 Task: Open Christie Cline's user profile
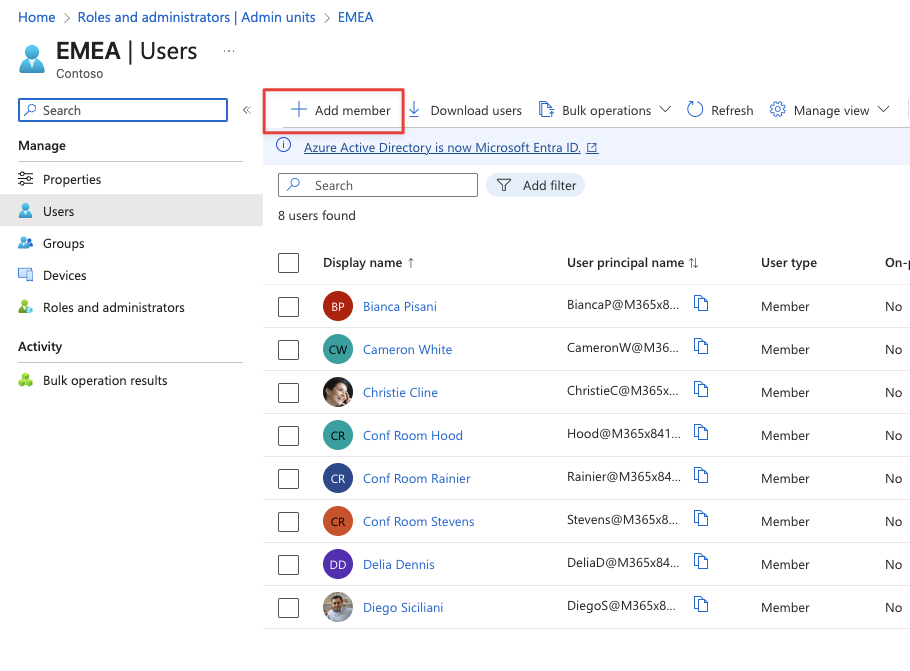[400, 392]
